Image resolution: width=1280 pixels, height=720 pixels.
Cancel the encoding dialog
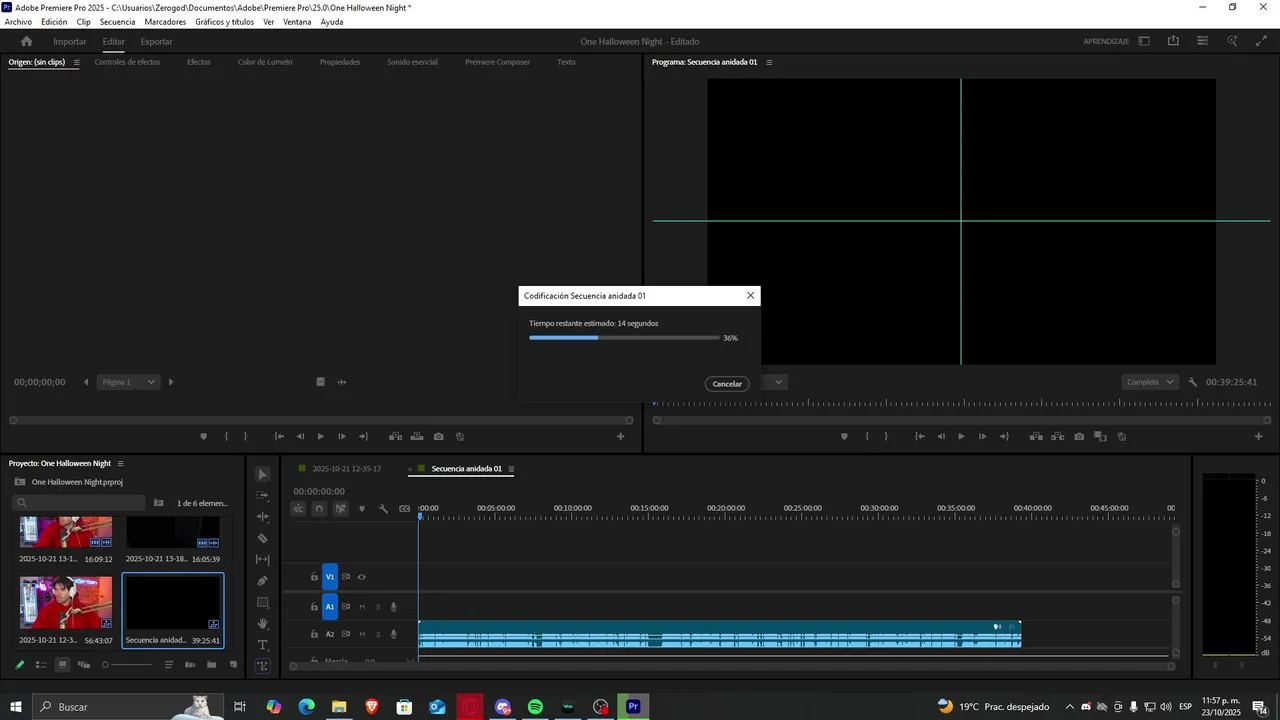click(x=727, y=384)
